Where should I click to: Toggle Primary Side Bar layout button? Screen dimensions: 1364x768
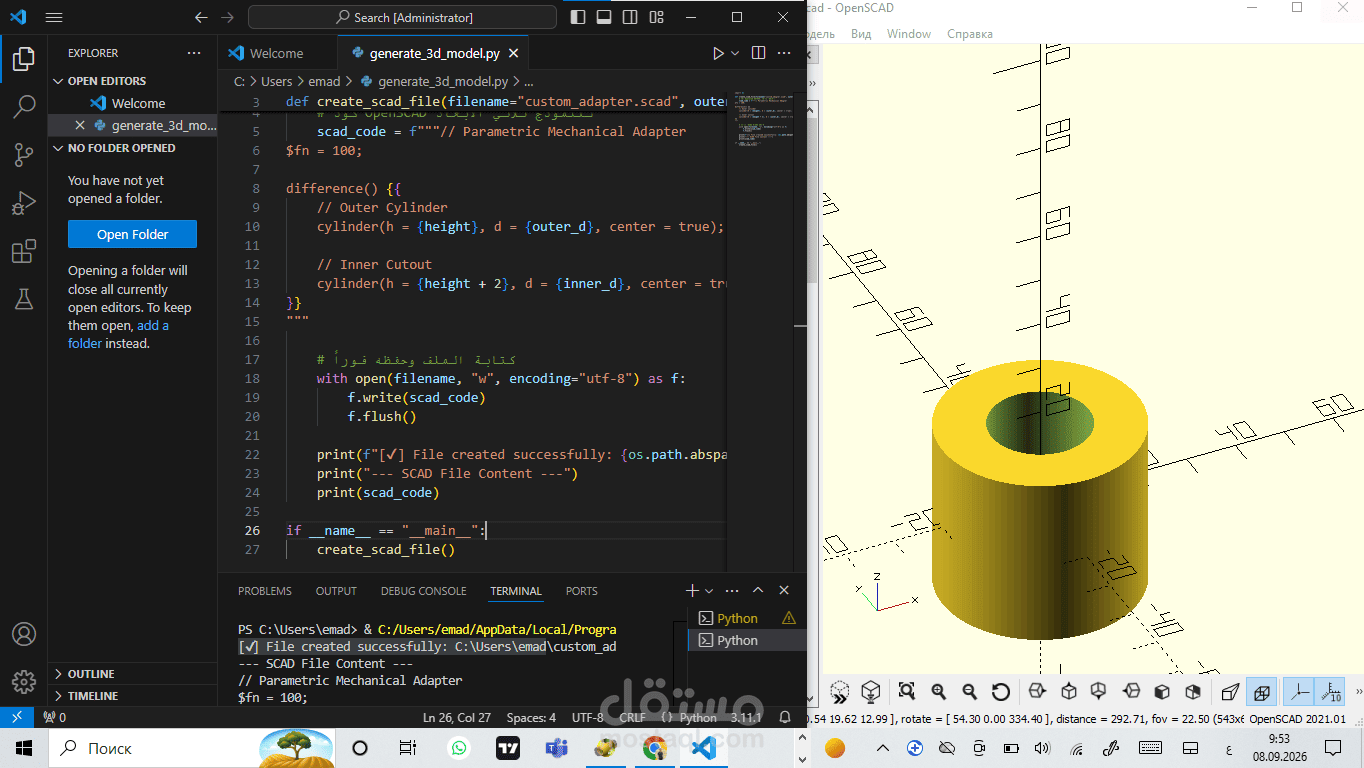pyautogui.click(x=579, y=17)
